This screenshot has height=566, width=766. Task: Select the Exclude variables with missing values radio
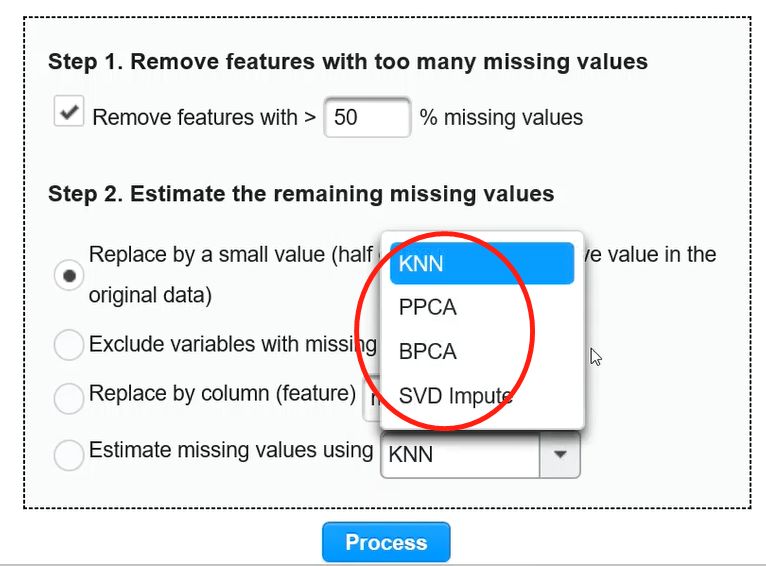coord(69,345)
